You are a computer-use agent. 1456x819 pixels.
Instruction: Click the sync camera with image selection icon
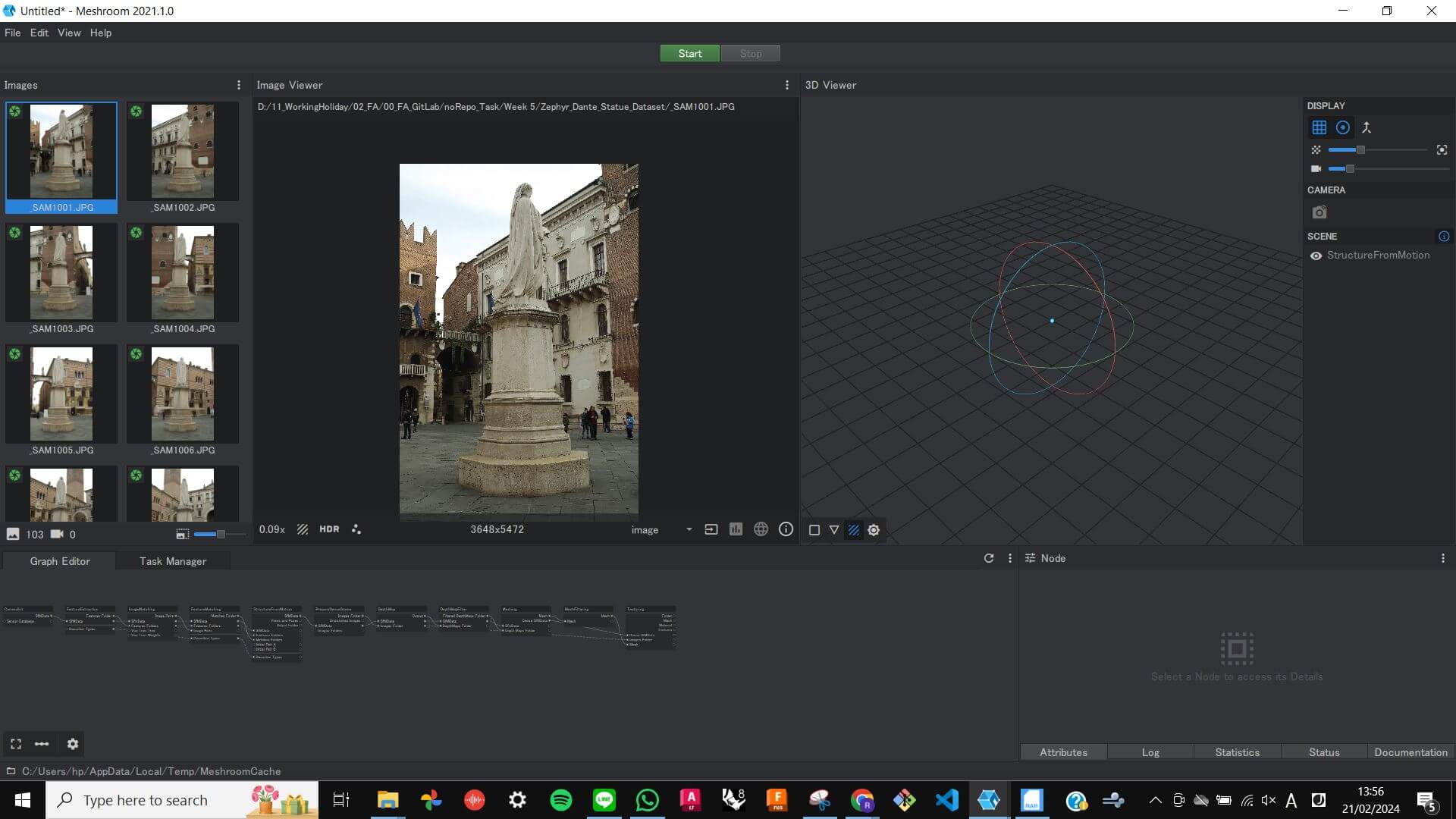(1319, 212)
